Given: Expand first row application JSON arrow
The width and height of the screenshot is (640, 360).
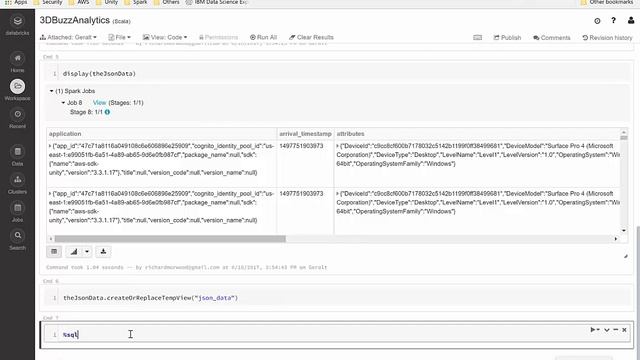Looking at the screenshot, I should pos(50,146).
